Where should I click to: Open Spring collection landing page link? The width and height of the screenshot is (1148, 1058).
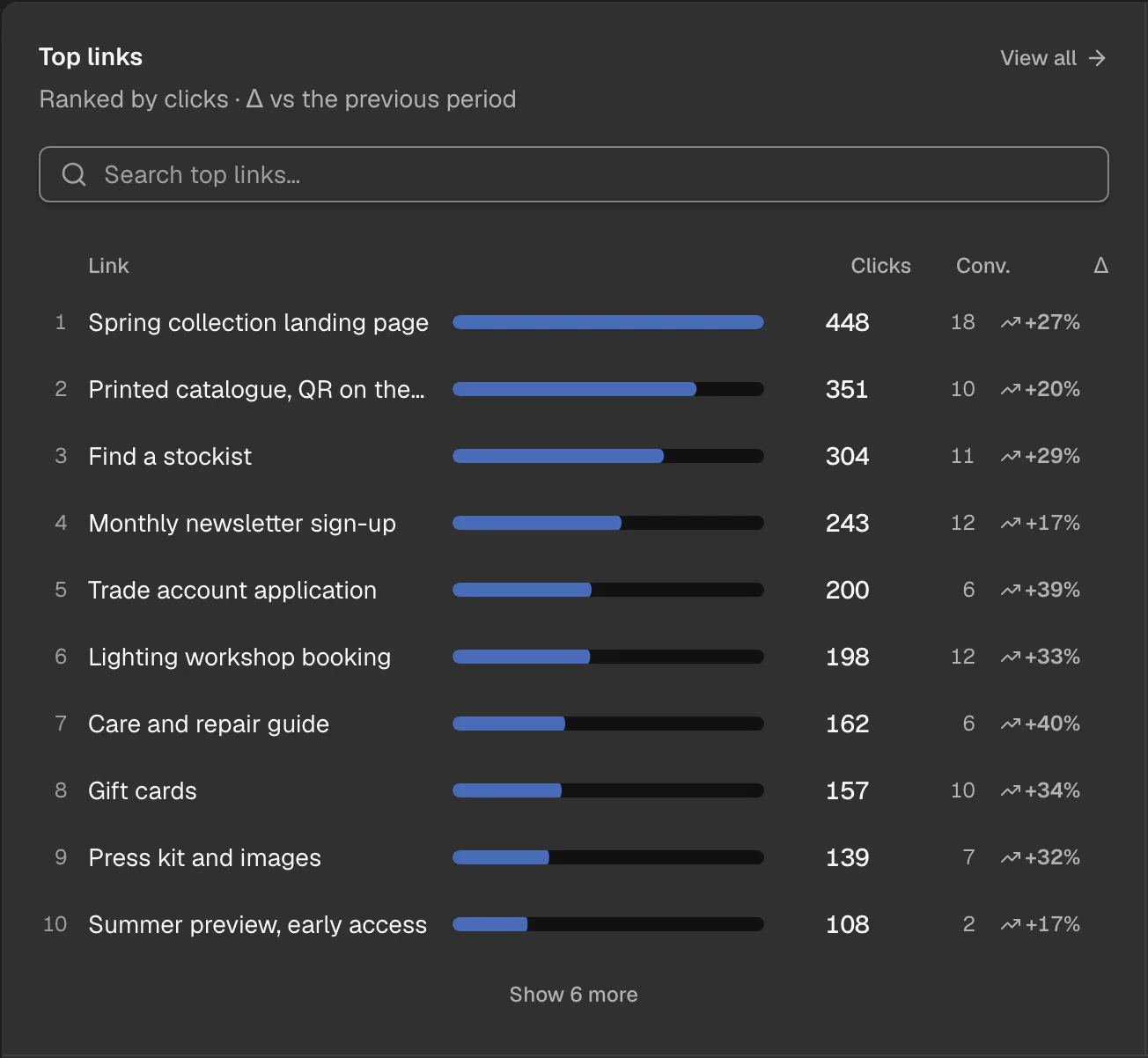[258, 323]
